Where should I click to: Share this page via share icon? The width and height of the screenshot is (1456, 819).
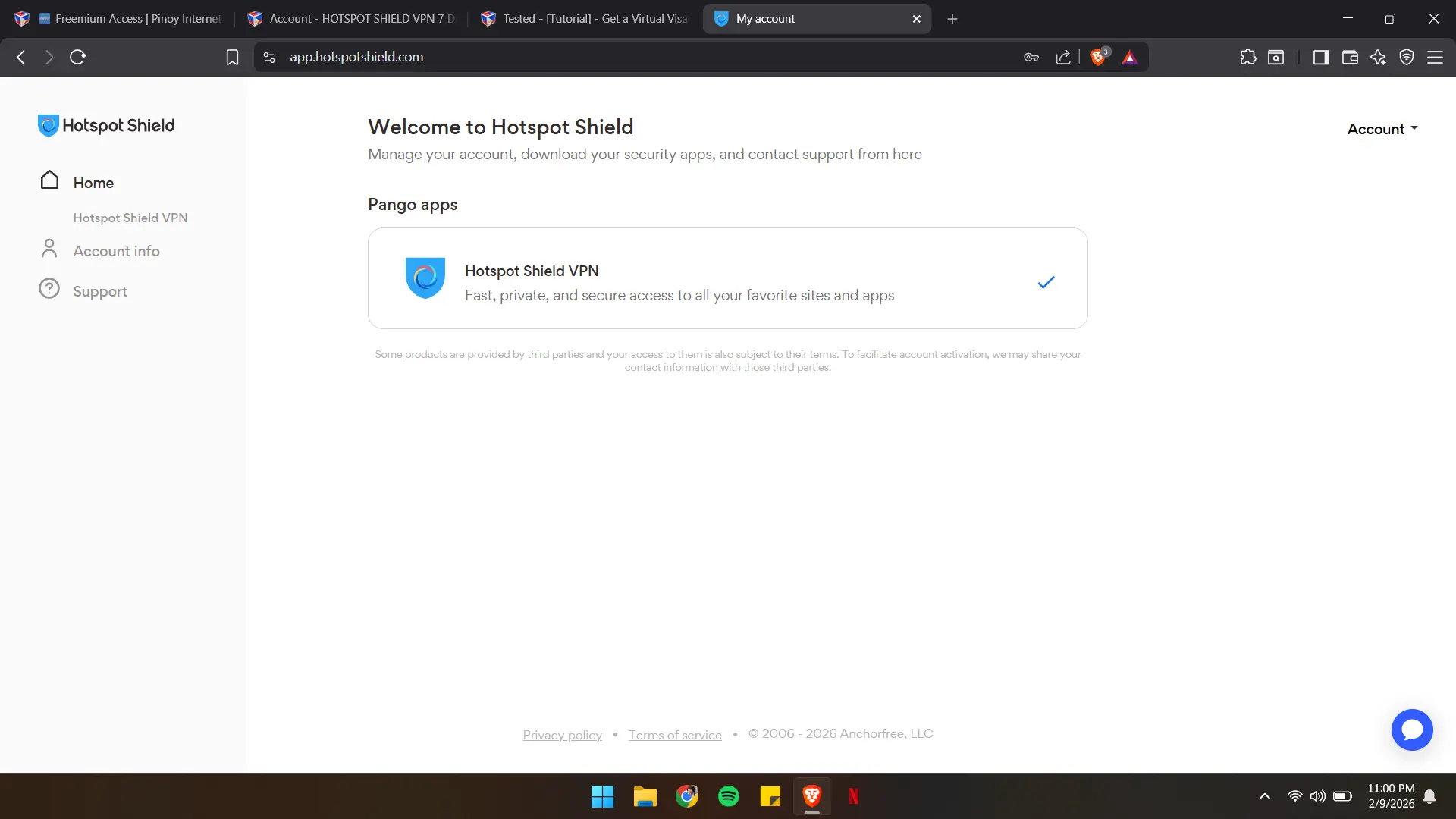tap(1063, 57)
